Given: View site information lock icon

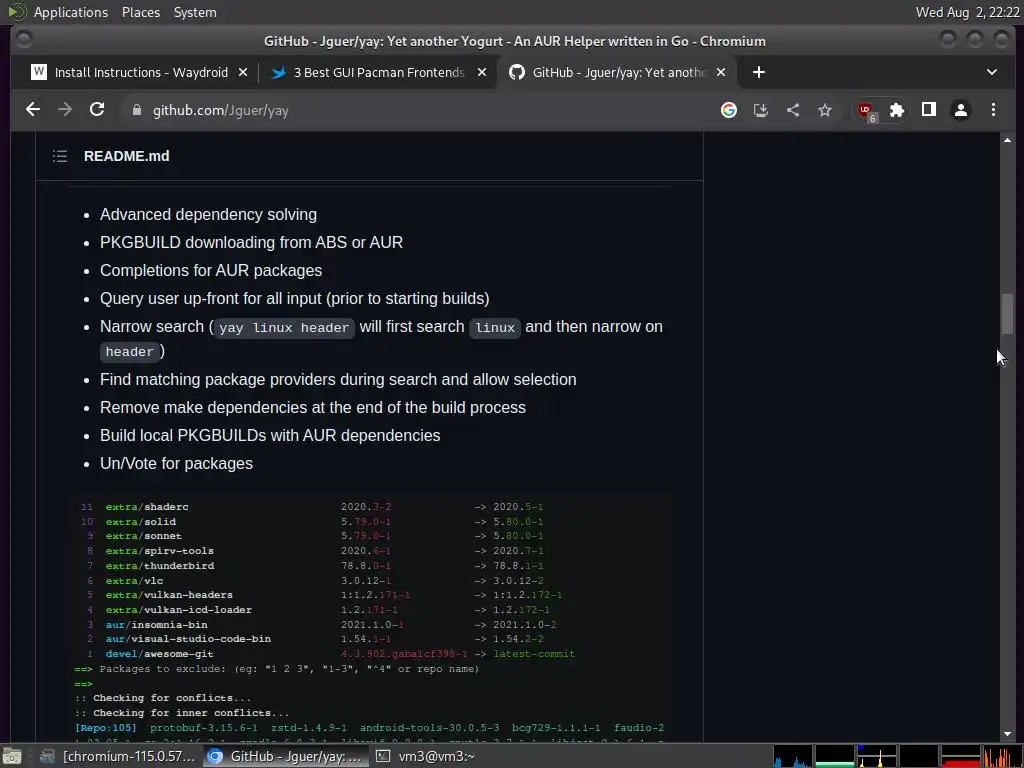Looking at the screenshot, I should [136, 110].
